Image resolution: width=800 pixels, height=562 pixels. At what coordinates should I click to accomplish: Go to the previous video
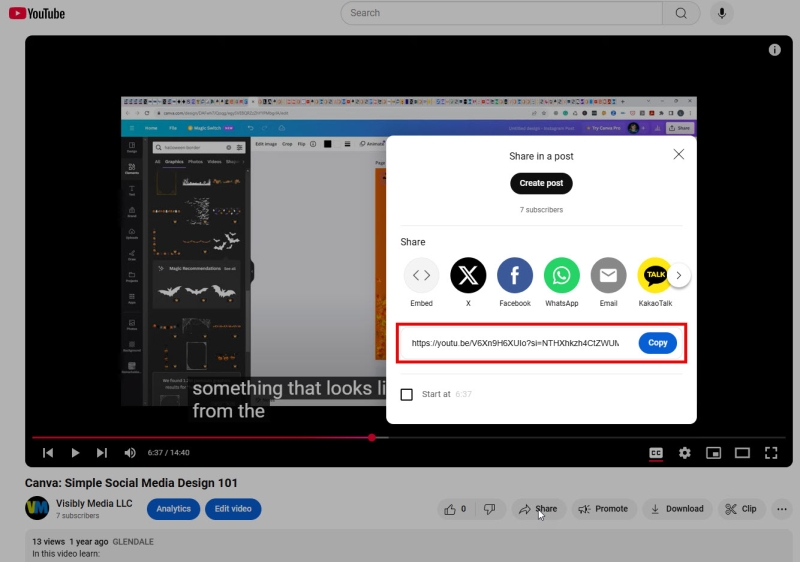coord(48,452)
